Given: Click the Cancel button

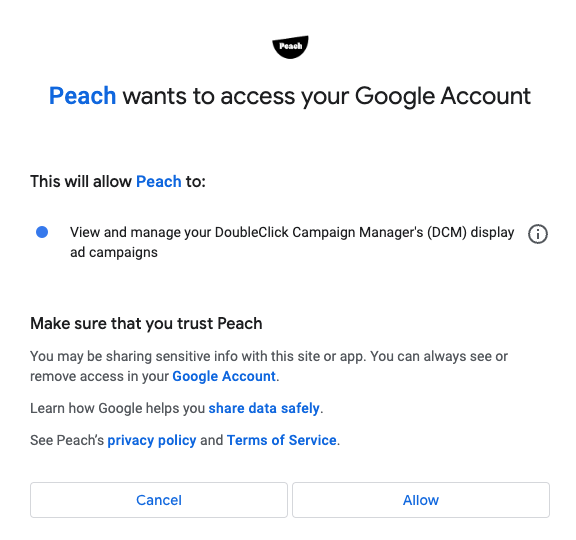Looking at the screenshot, I should [159, 500].
